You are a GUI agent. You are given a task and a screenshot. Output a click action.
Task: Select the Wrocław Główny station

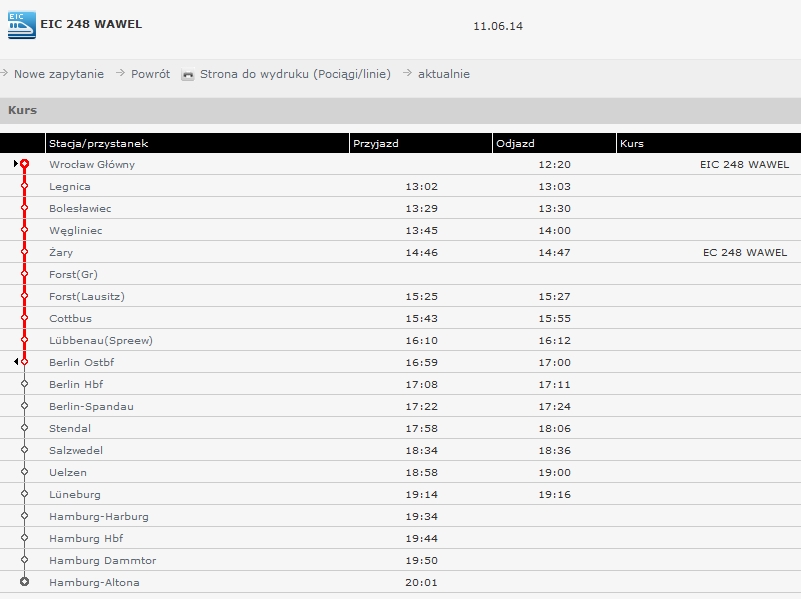click(92, 164)
